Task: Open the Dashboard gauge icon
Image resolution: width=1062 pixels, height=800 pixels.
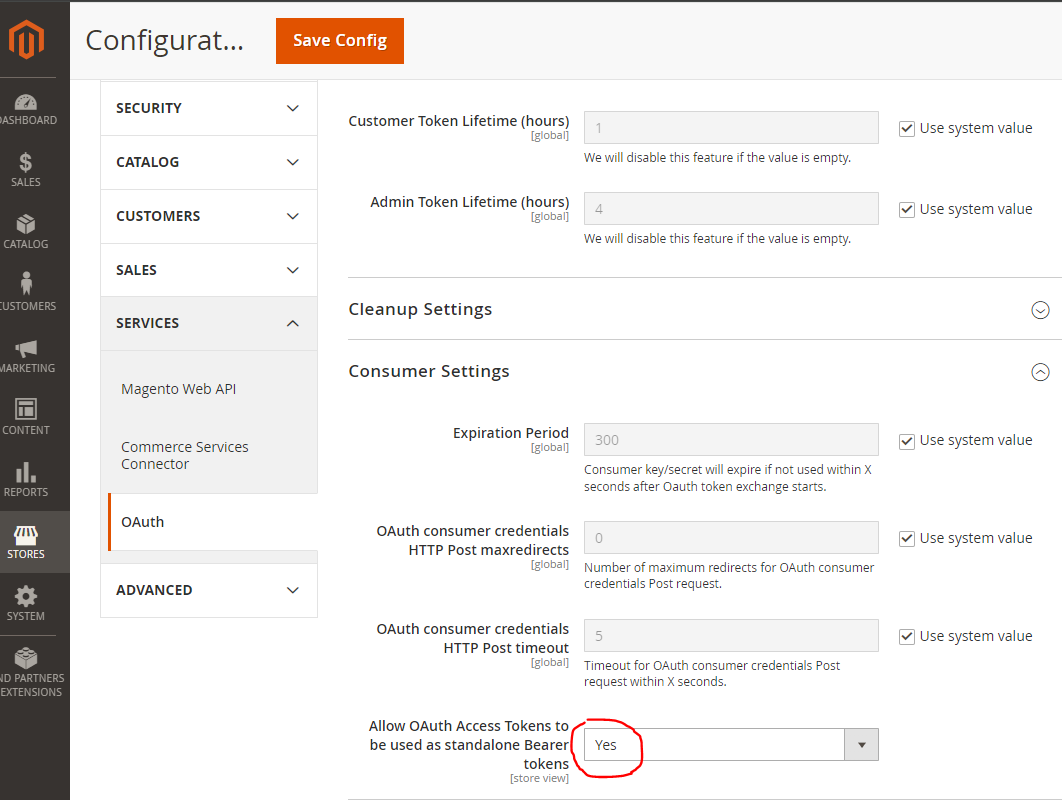Action: (26, 103)
